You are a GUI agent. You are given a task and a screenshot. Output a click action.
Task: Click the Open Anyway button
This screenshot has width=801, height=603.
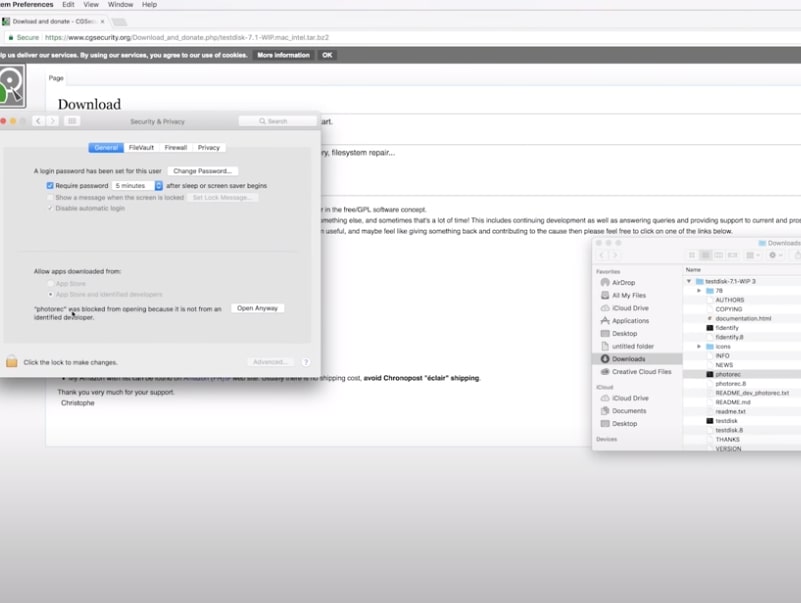[x=257, y=308]
